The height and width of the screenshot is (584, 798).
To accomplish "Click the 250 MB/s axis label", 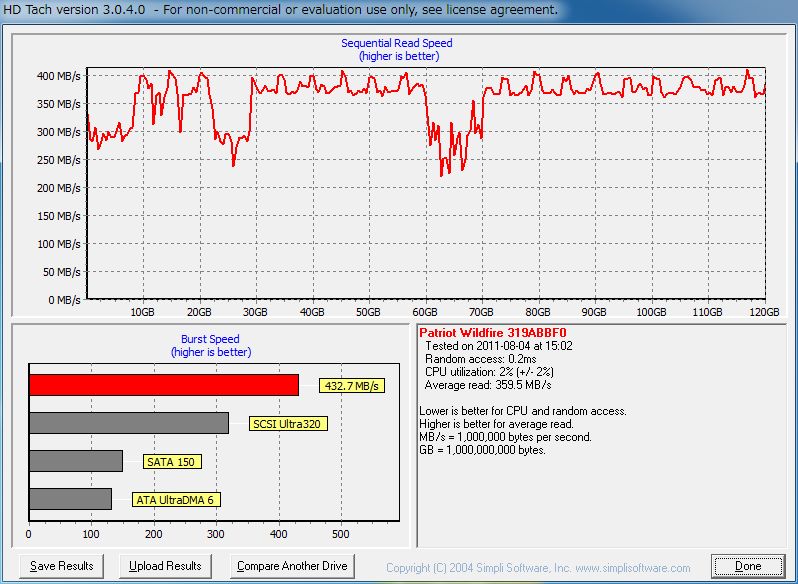I will pyautogui.click(x=59, y=160).
